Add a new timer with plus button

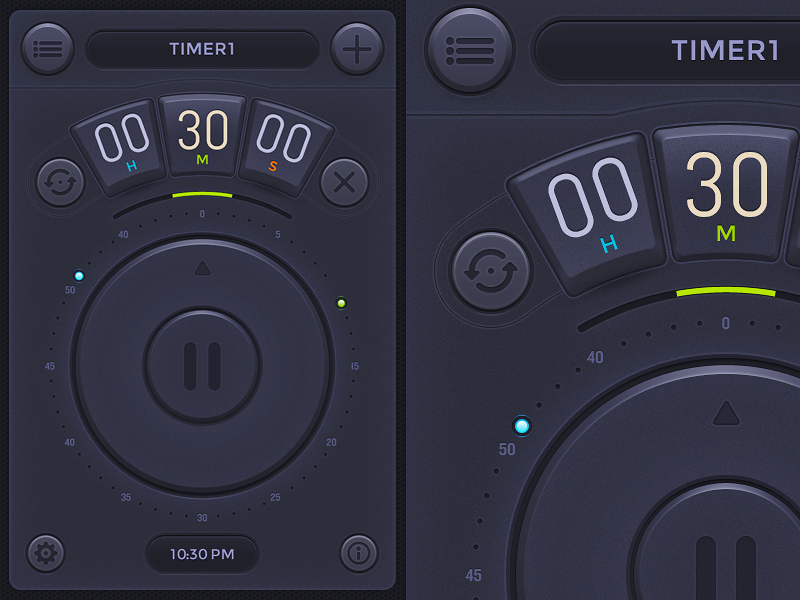pos(357,49)
